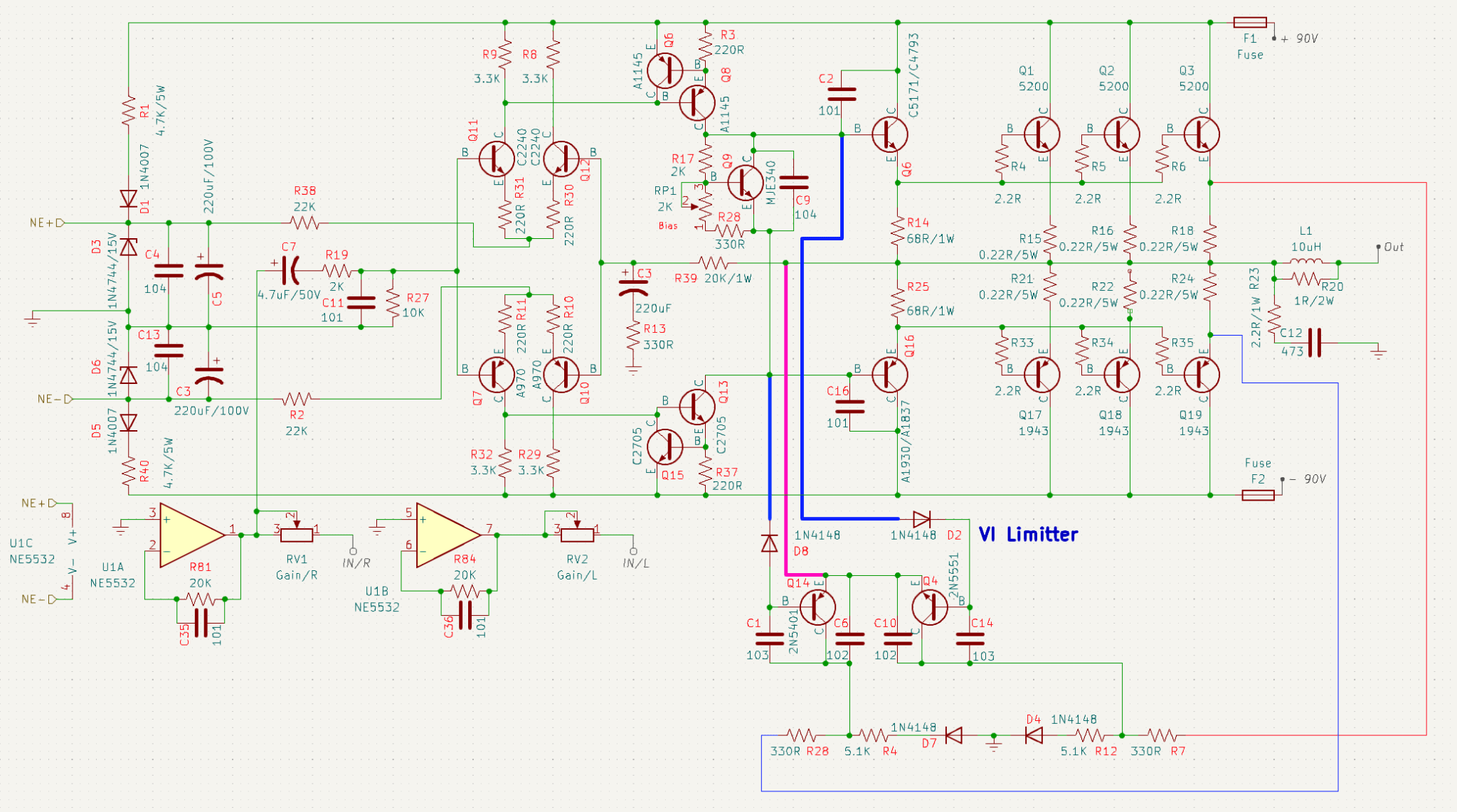
Task: Click the D4 1N4148 diode symbol
Action: (1034, 735)
